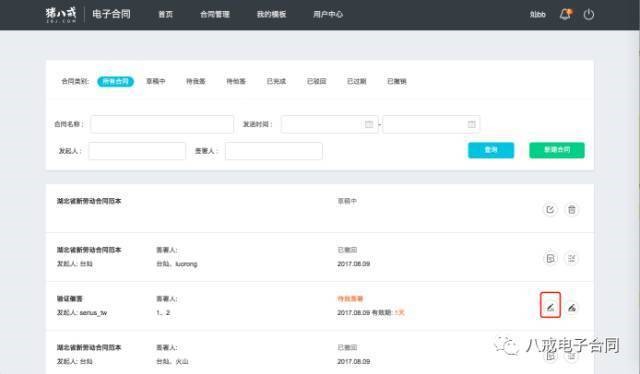Click the green 新建合同 button
Viewport: 640px width, 374px height.
click(557, 150)
